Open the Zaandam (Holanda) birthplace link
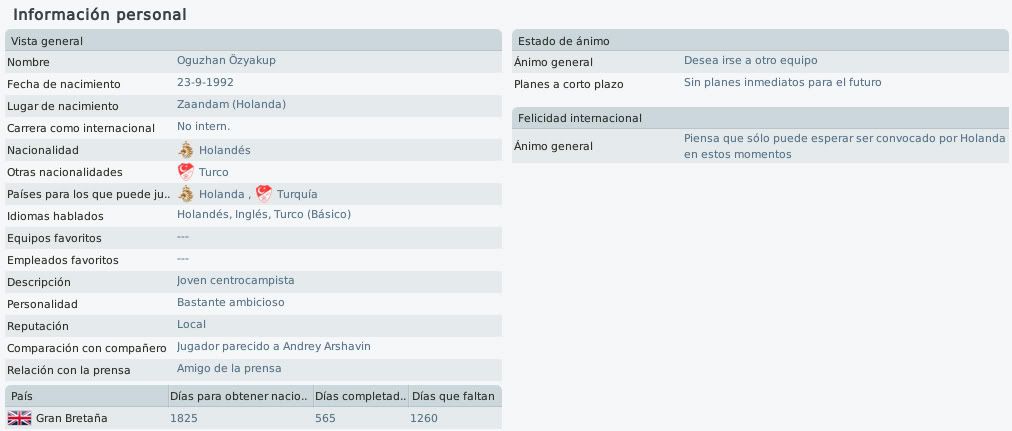Screen dimensions: 1012x431 pyautogui.click(x=231, y=105)
